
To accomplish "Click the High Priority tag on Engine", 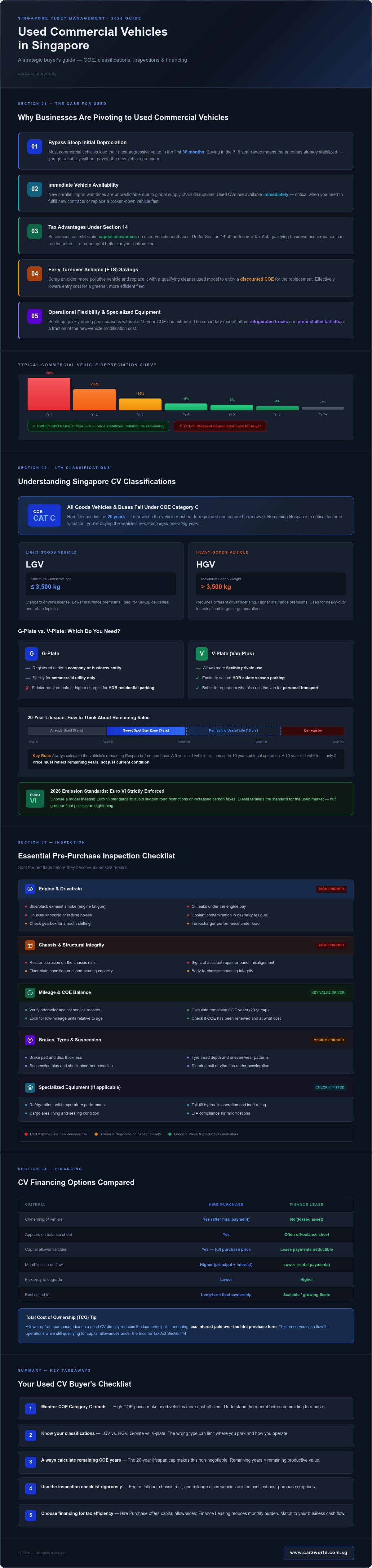I will tap(331, 889).
